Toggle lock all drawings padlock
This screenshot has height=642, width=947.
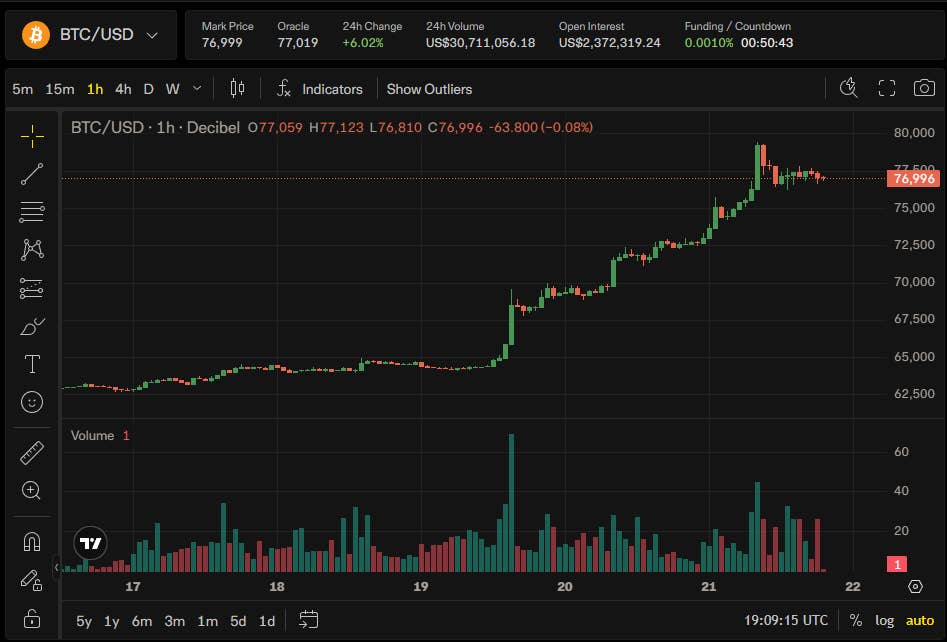[32, 619]
